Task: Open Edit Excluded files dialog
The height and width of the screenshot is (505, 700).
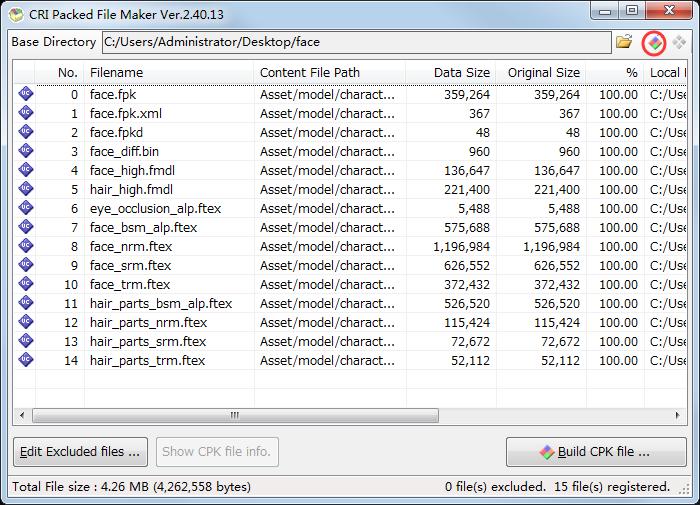Action: [80, 452]
